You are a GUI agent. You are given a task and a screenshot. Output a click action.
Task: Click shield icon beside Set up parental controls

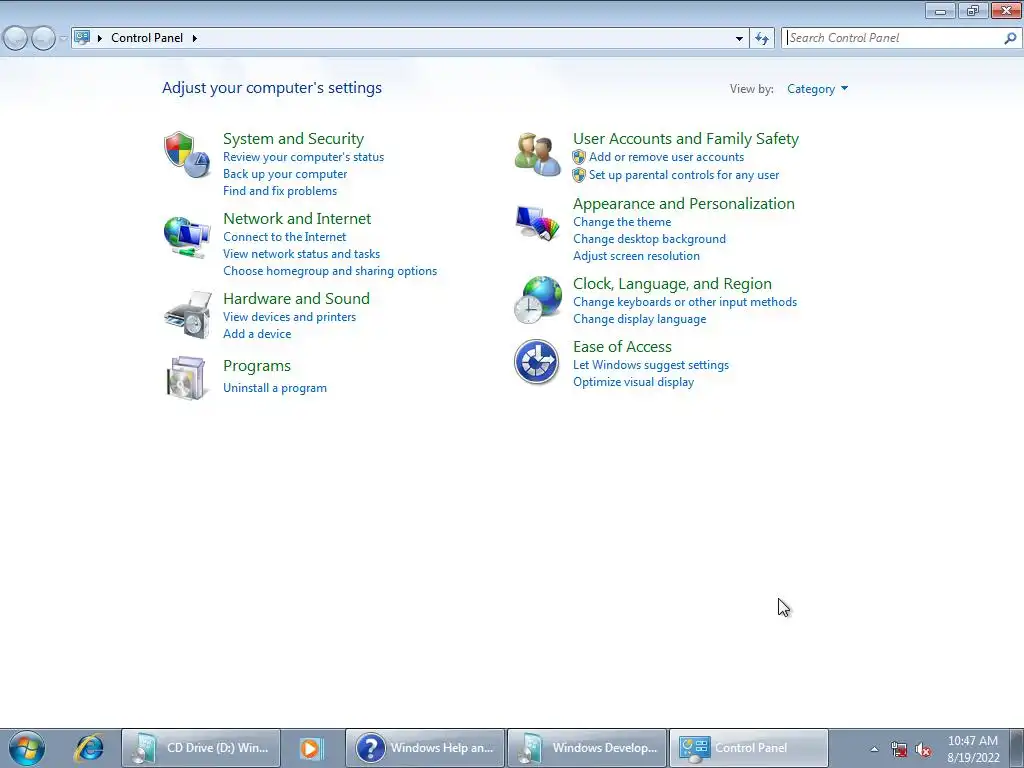[579, 175]
